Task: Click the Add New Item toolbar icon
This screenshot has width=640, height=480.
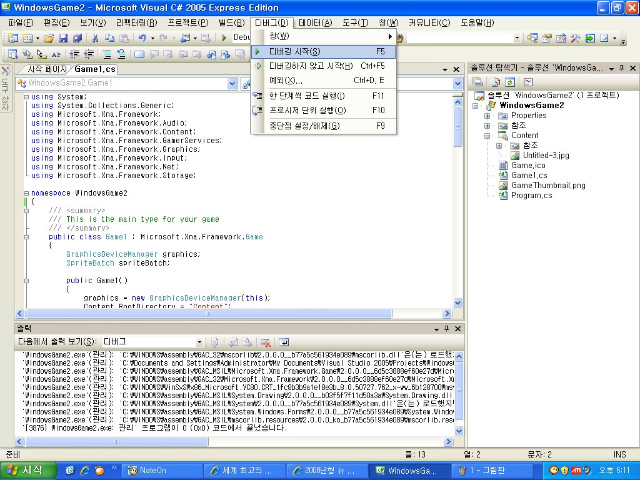Action: coord(27,38)
